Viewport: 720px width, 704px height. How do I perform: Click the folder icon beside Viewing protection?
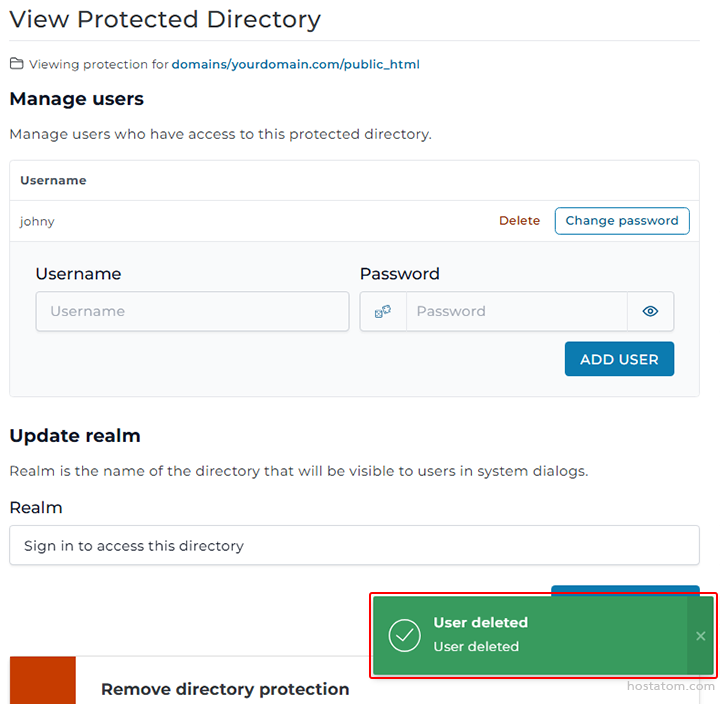click(x=17, y=64)
